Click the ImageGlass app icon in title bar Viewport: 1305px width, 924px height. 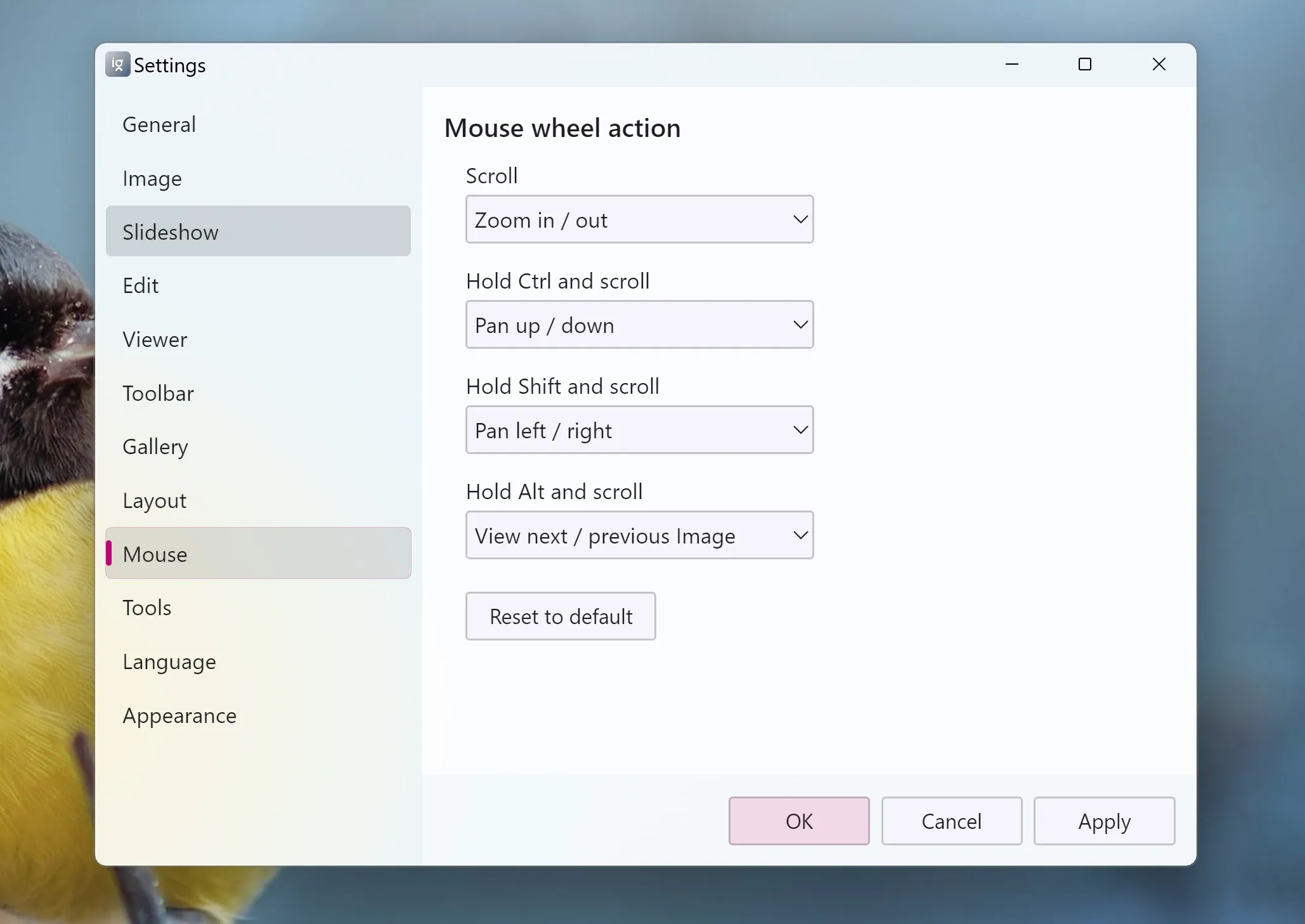117,65
